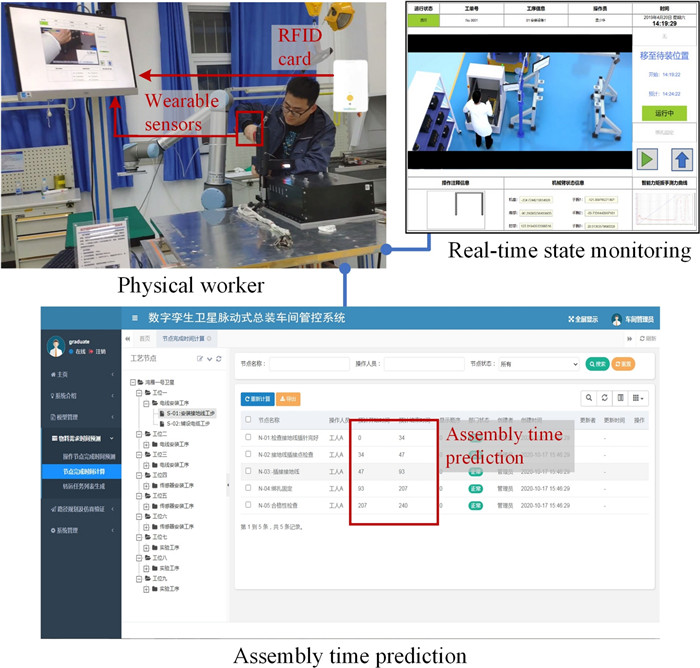This screenshot has height=668, width=700.
Task: Click the blue 重新计算 button
Action: coord(258,399)
